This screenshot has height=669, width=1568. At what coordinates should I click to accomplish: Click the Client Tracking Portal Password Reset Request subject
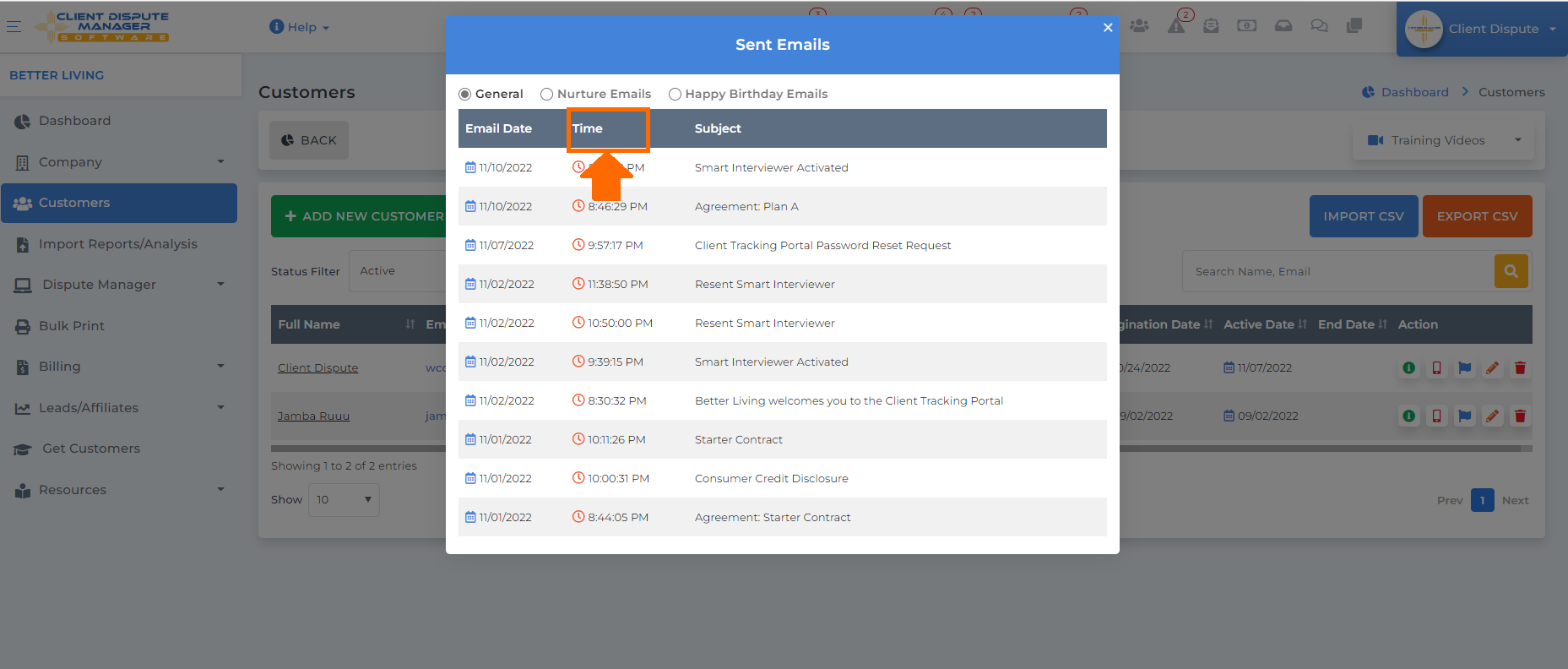pos(822,245)
